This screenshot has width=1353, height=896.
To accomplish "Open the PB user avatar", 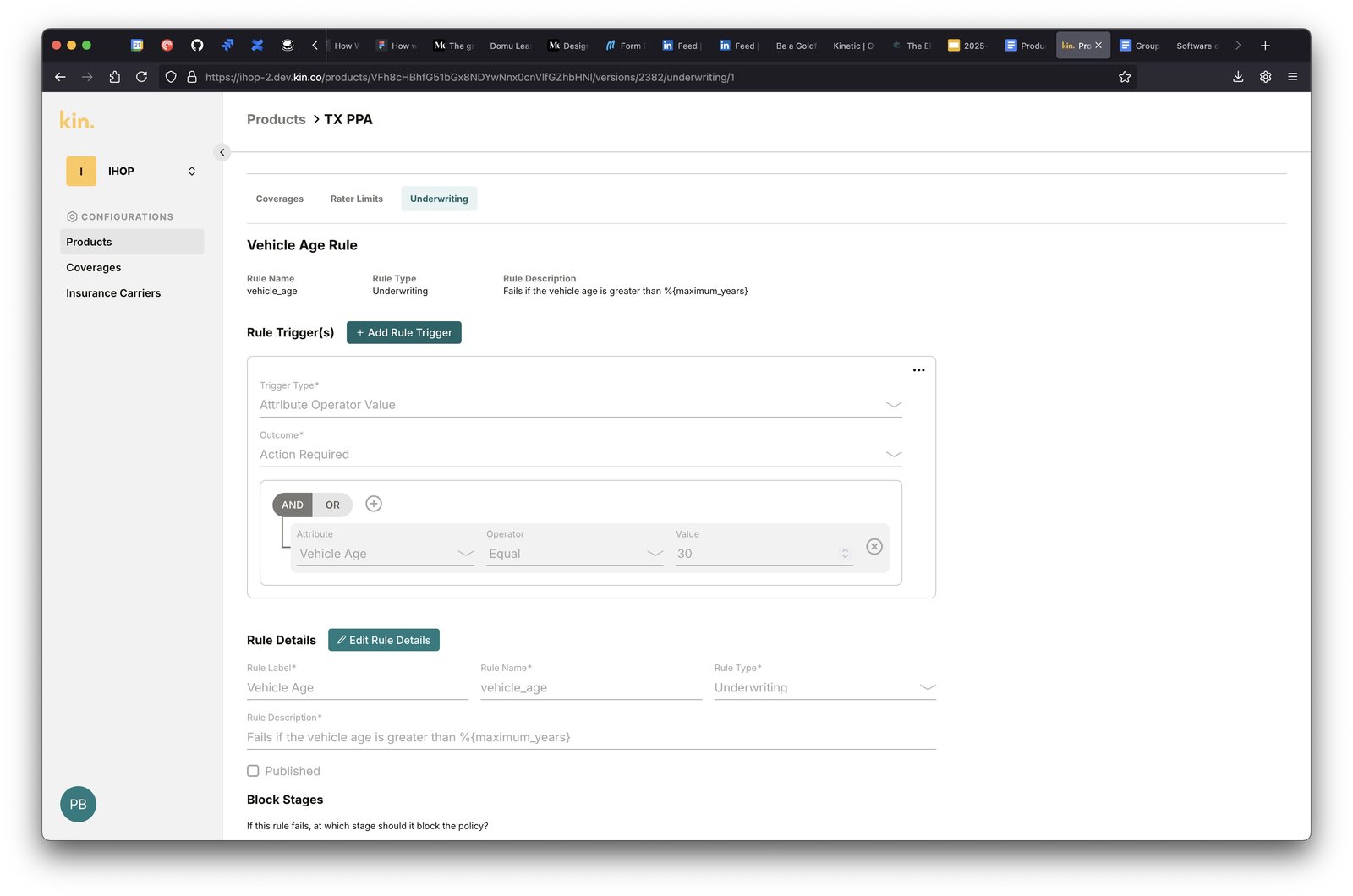I will [x=78, y=804].
